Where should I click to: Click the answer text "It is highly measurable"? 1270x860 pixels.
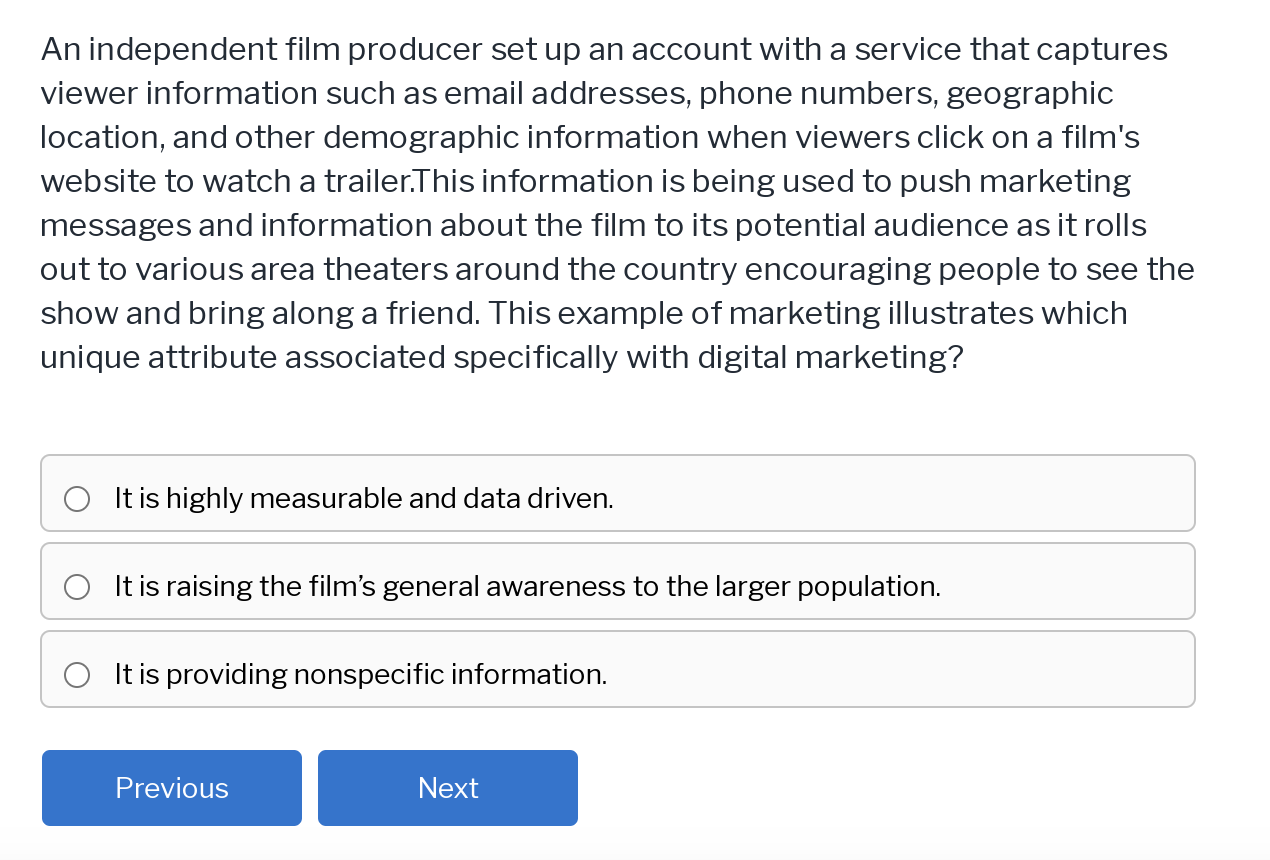tap(363, 497)
